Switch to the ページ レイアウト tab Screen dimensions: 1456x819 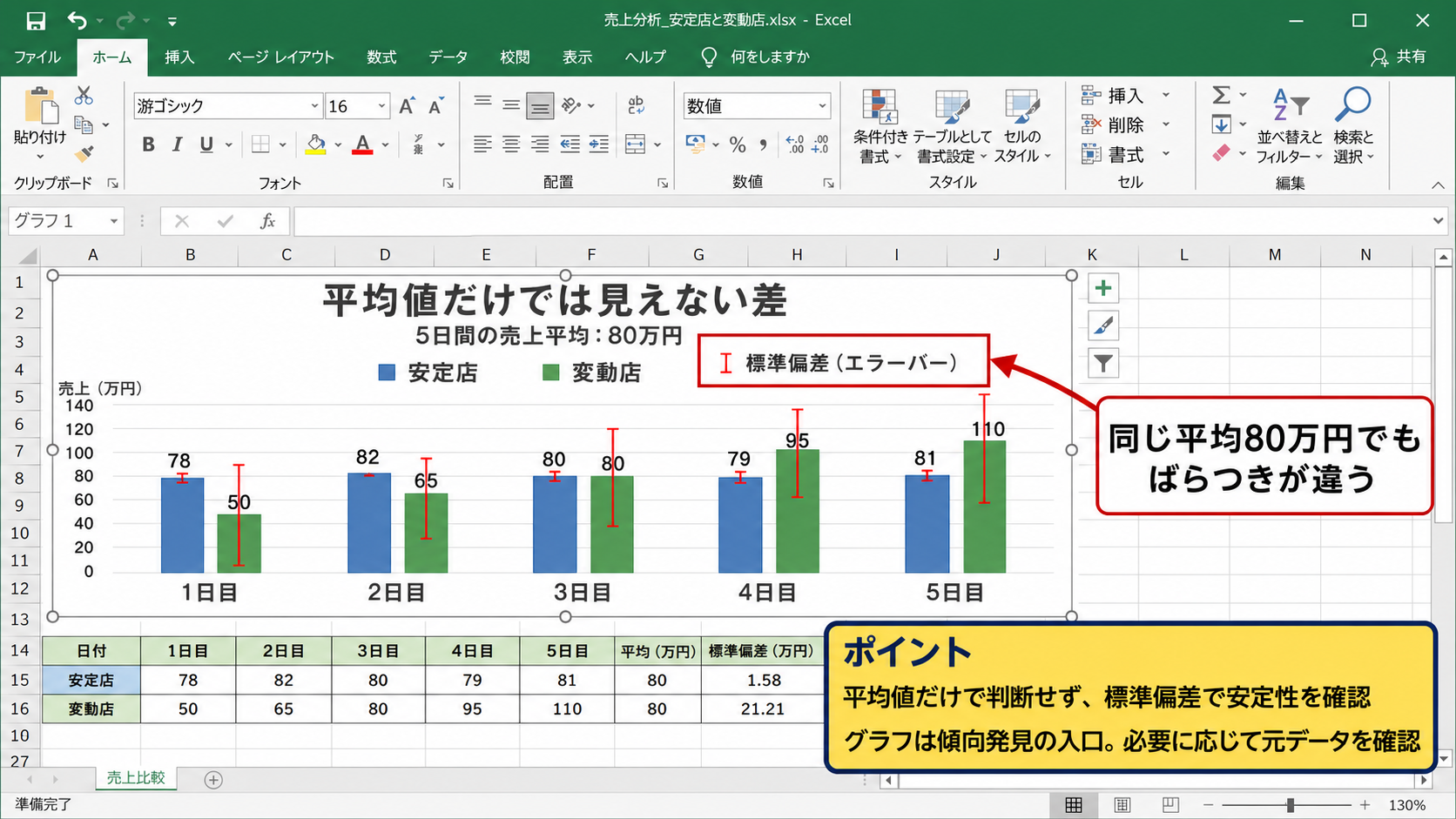pos(281,57)
